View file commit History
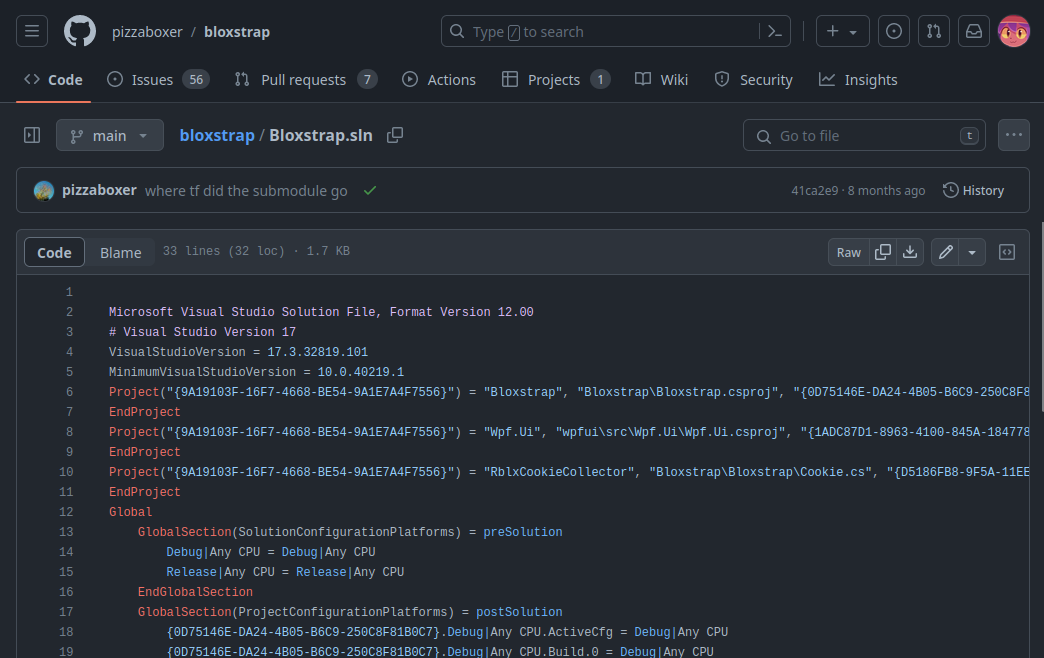The height and width of the screenshot is (658, 1044). point(973,190)
